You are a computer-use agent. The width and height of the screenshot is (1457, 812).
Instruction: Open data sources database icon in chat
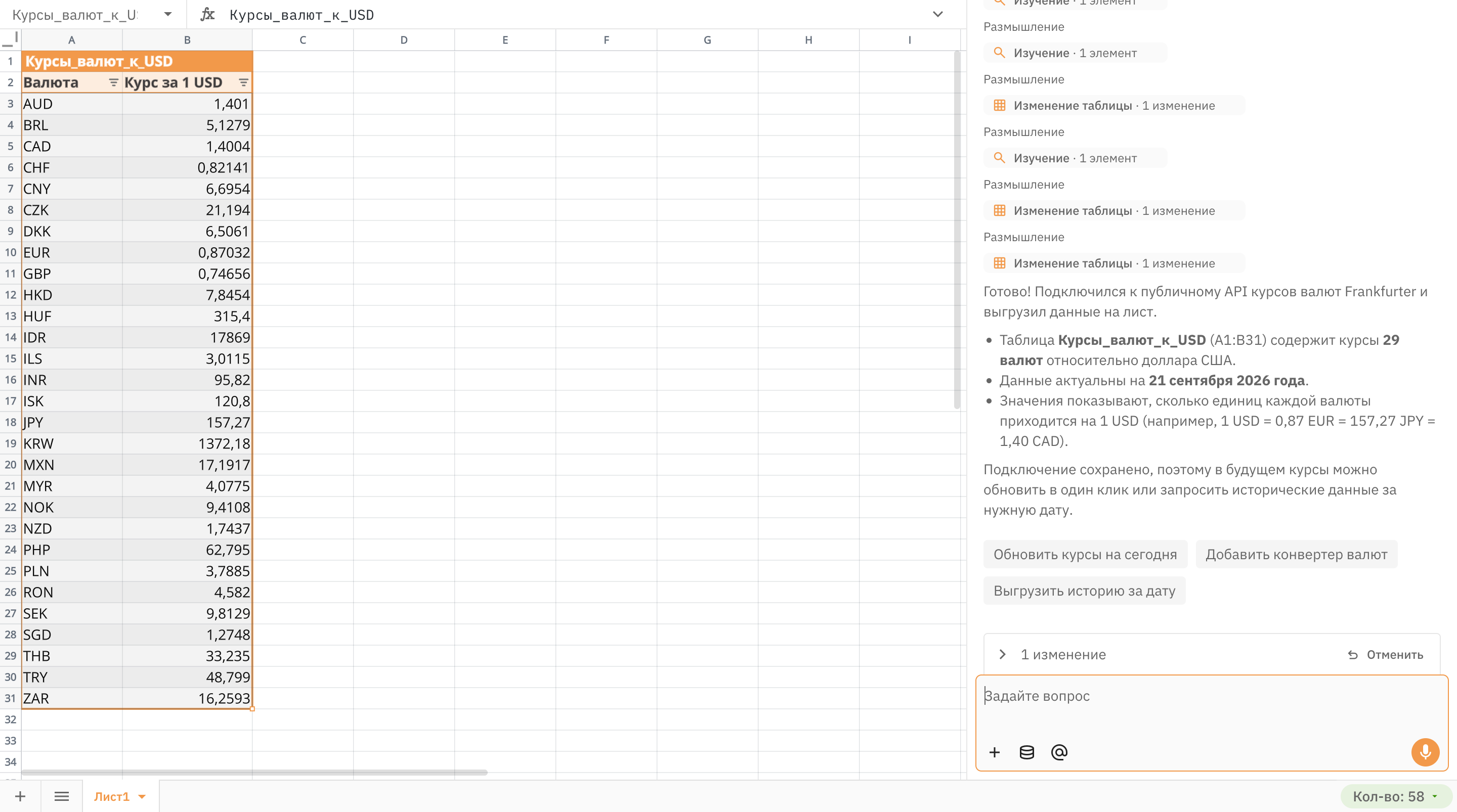point(1026,752)
